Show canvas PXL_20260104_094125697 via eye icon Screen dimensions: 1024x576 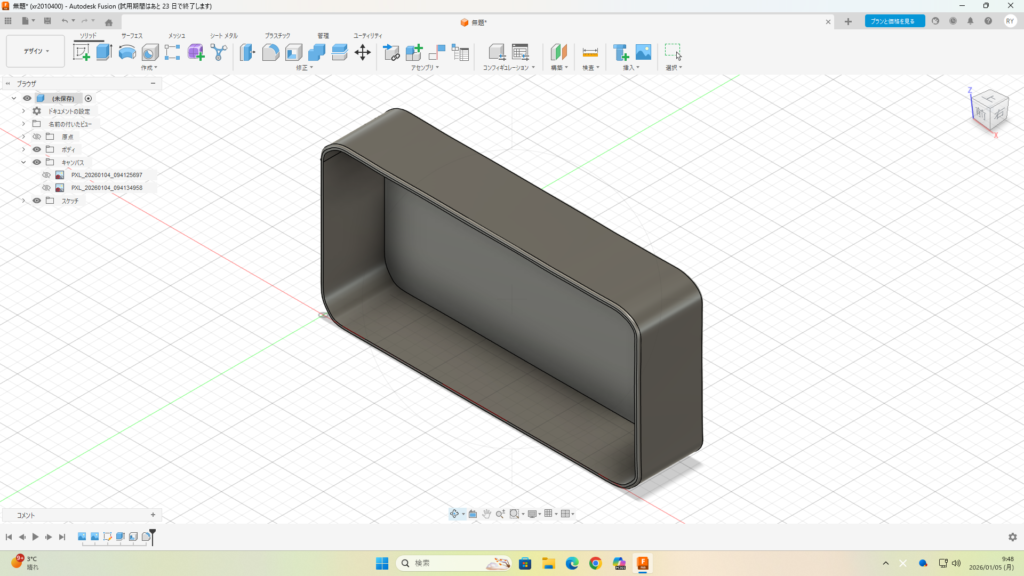click(x=46, y=175)
